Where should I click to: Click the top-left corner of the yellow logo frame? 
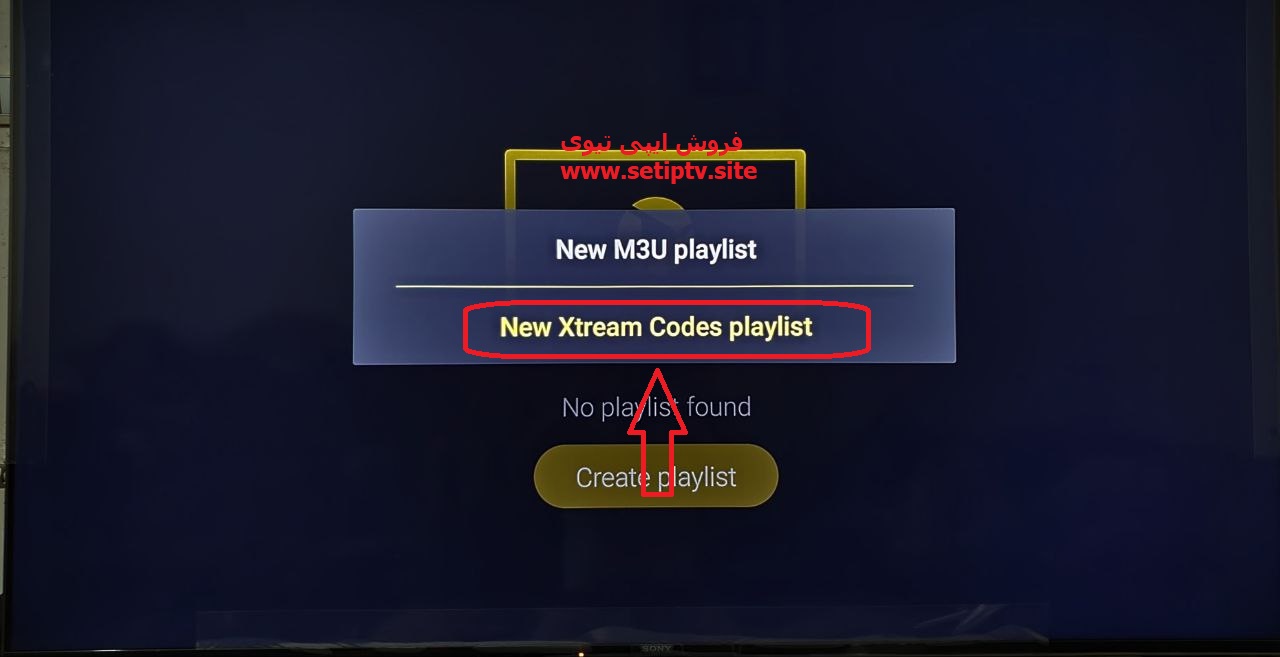(x=510, y=155)
